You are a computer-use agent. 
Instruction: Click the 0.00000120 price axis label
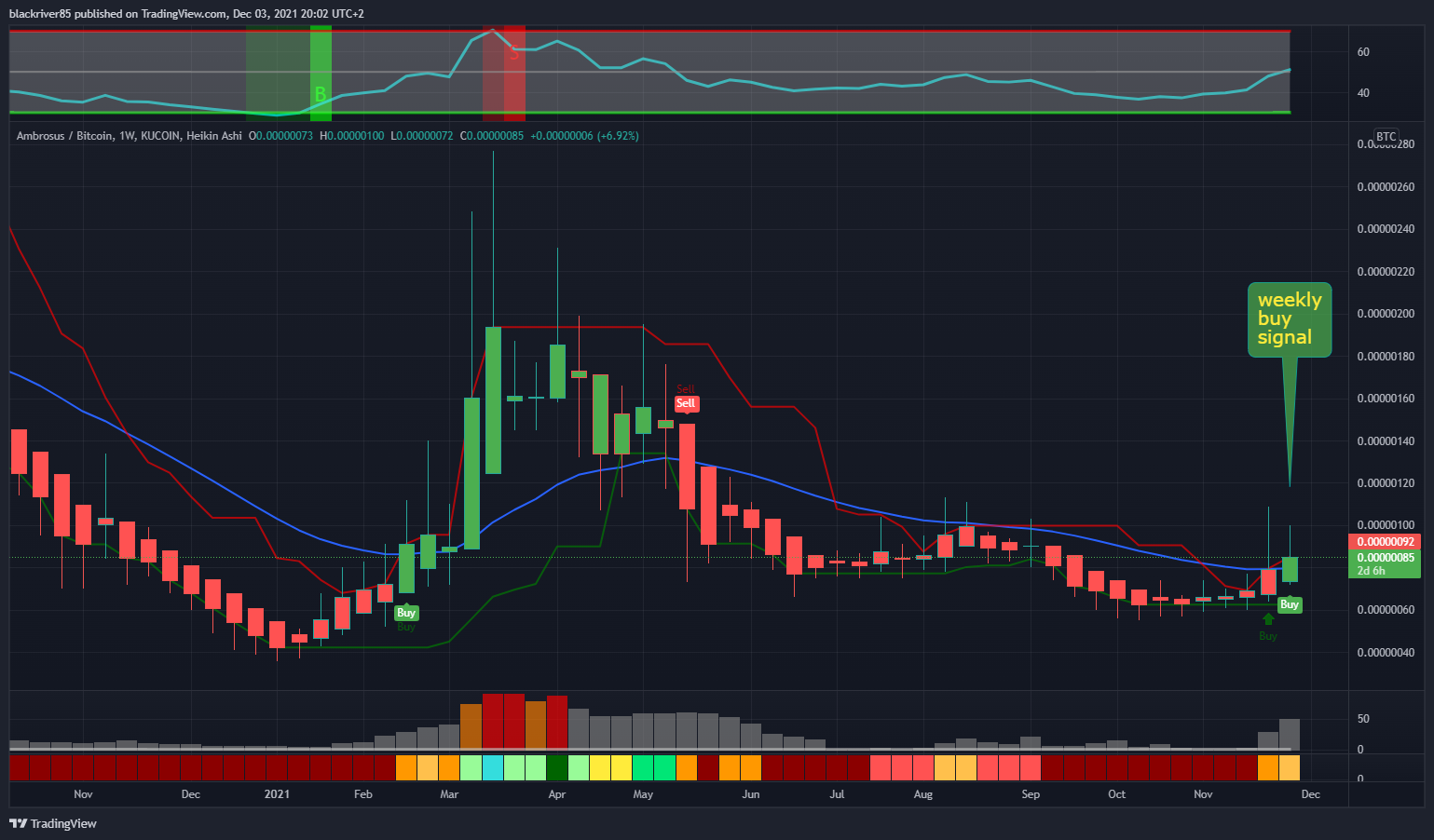pyautogui.click(x=1386, y=483)
